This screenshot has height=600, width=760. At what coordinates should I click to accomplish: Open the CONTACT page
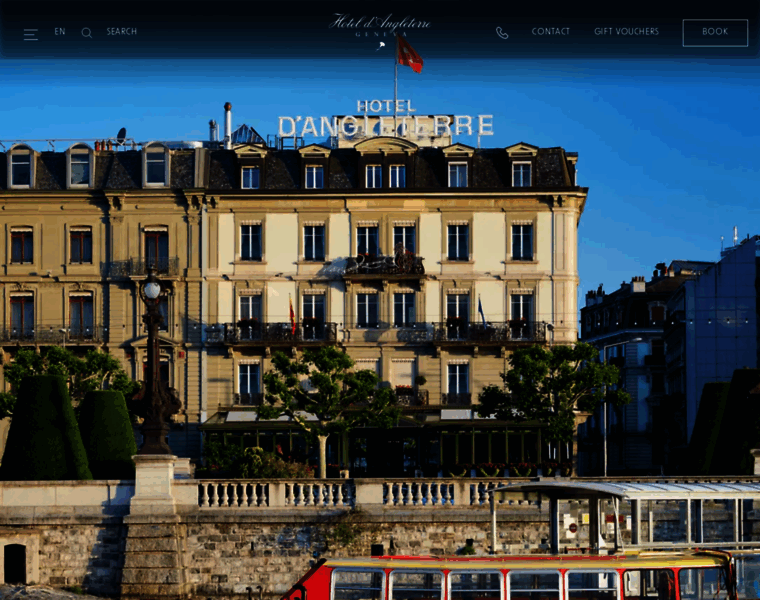click(x=551, y=32)
